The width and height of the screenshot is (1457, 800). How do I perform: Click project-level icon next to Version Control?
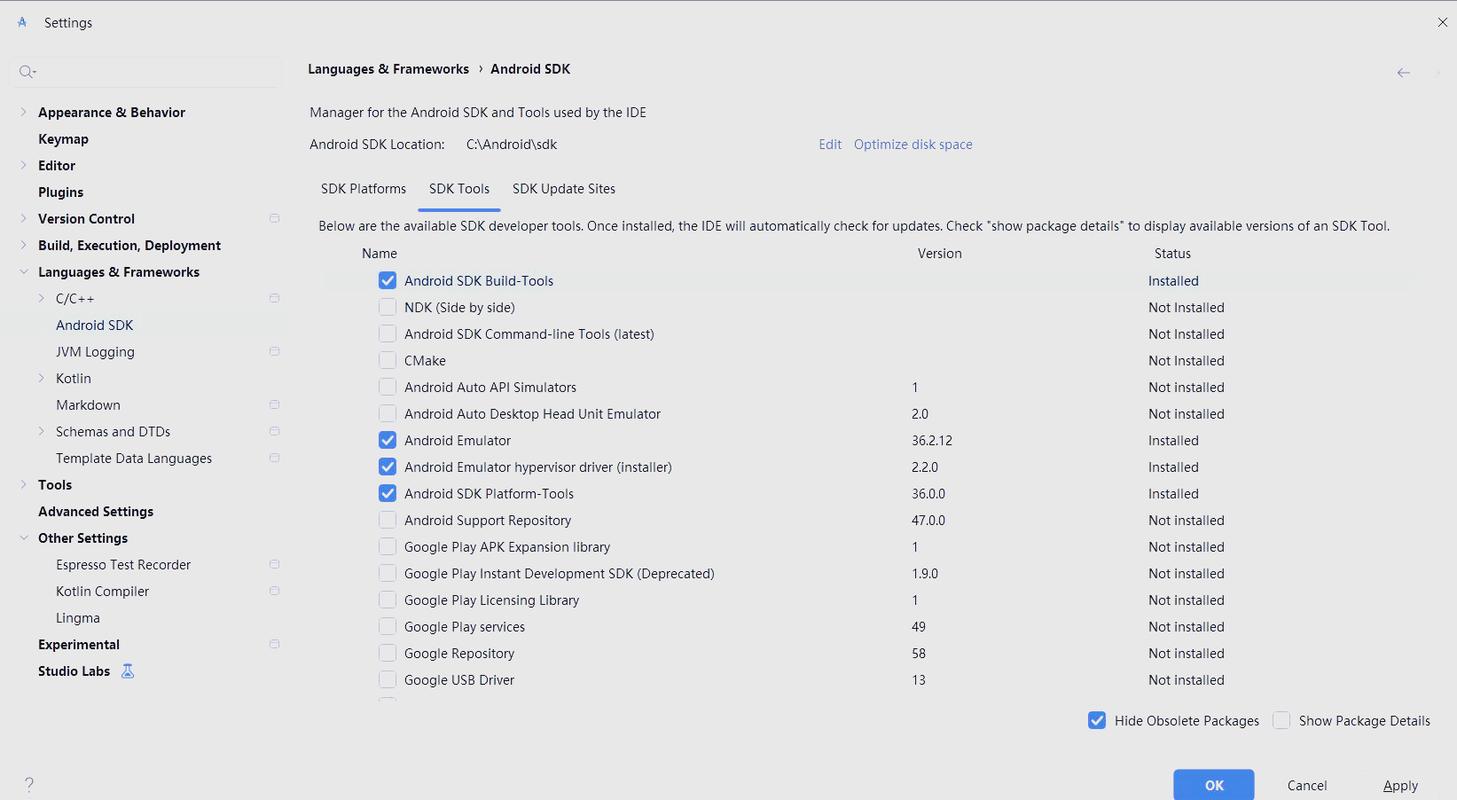pos(274,218)
